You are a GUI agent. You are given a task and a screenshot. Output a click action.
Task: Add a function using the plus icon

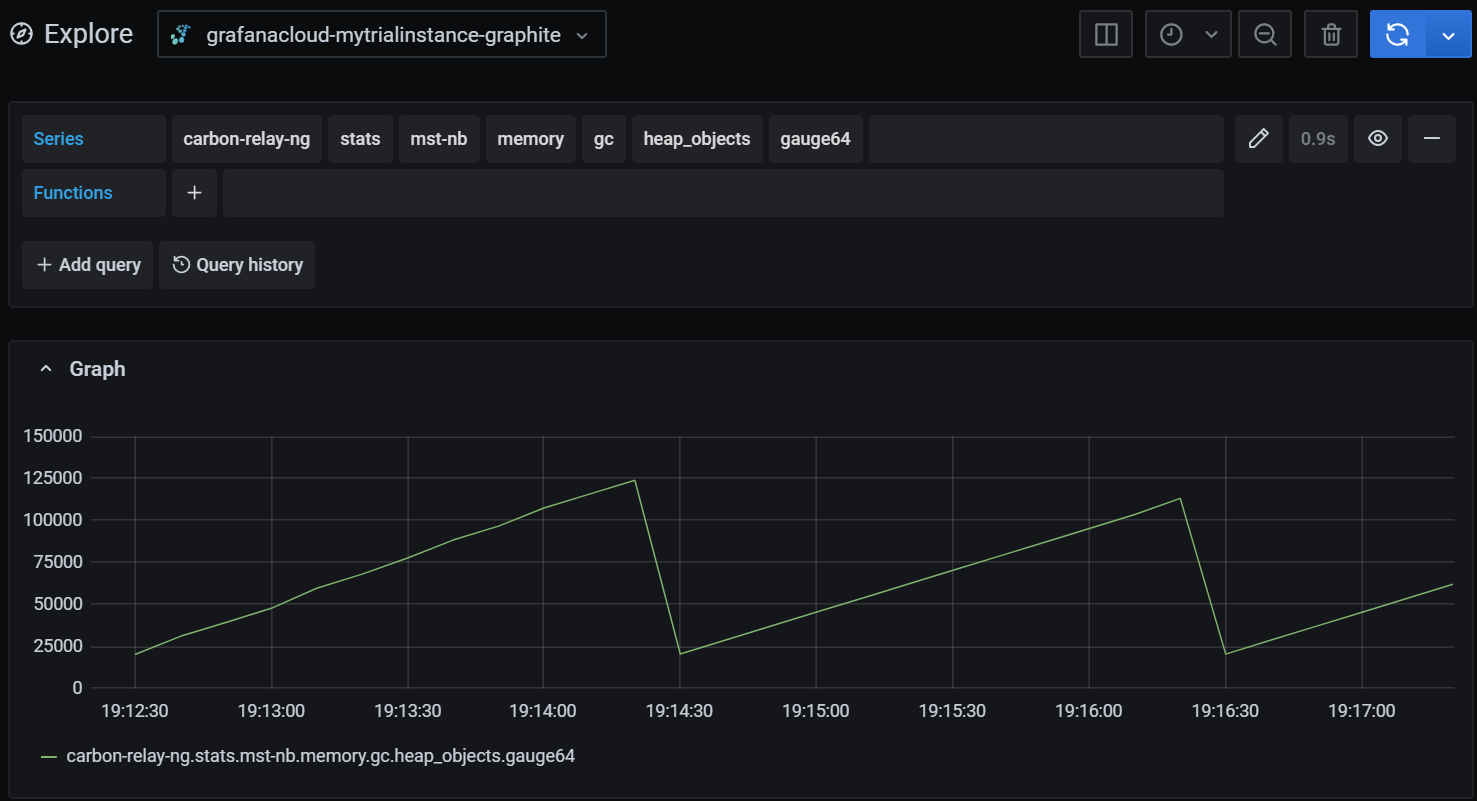(194, 192)
